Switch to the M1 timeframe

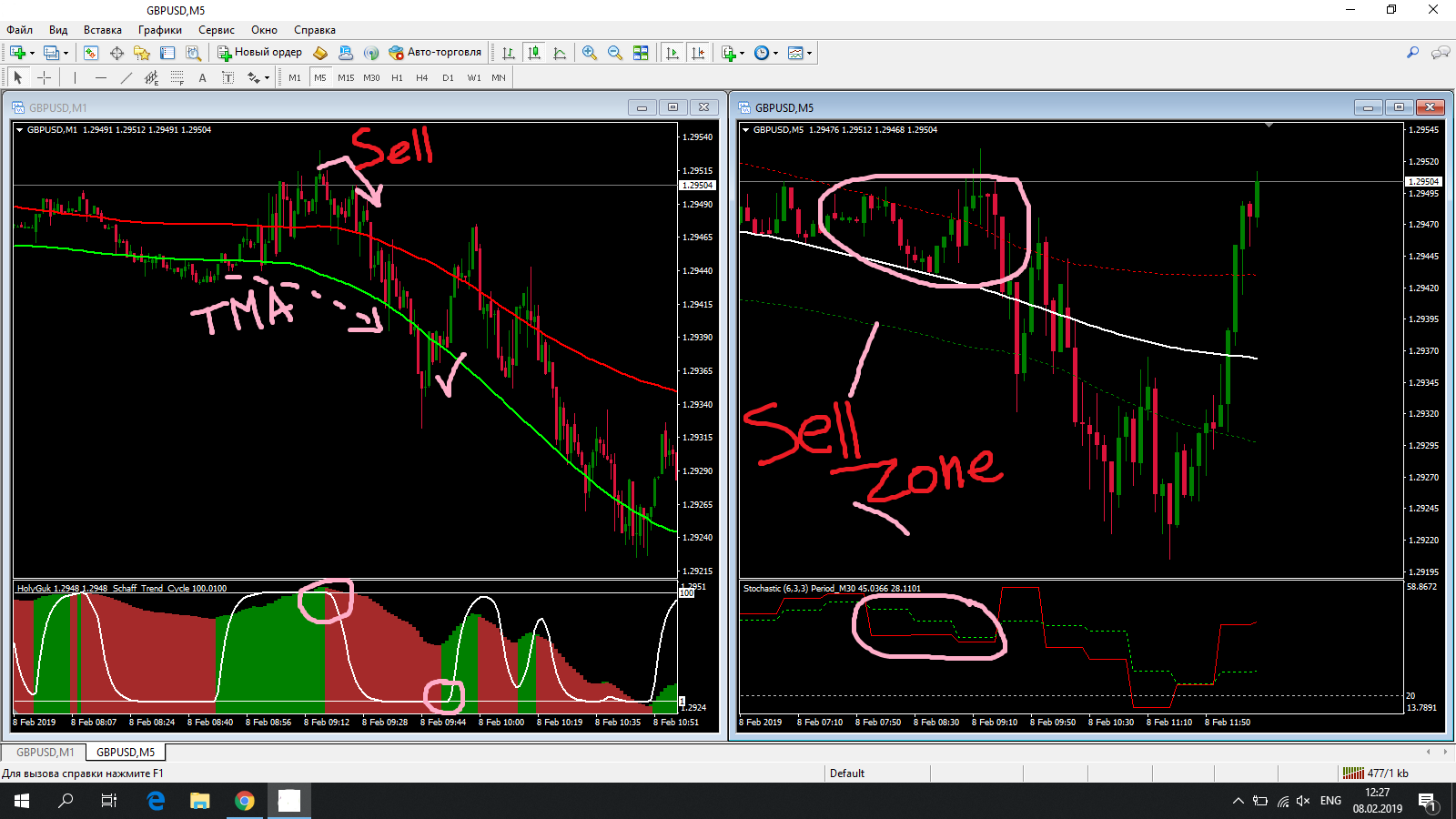click(295, 77)
